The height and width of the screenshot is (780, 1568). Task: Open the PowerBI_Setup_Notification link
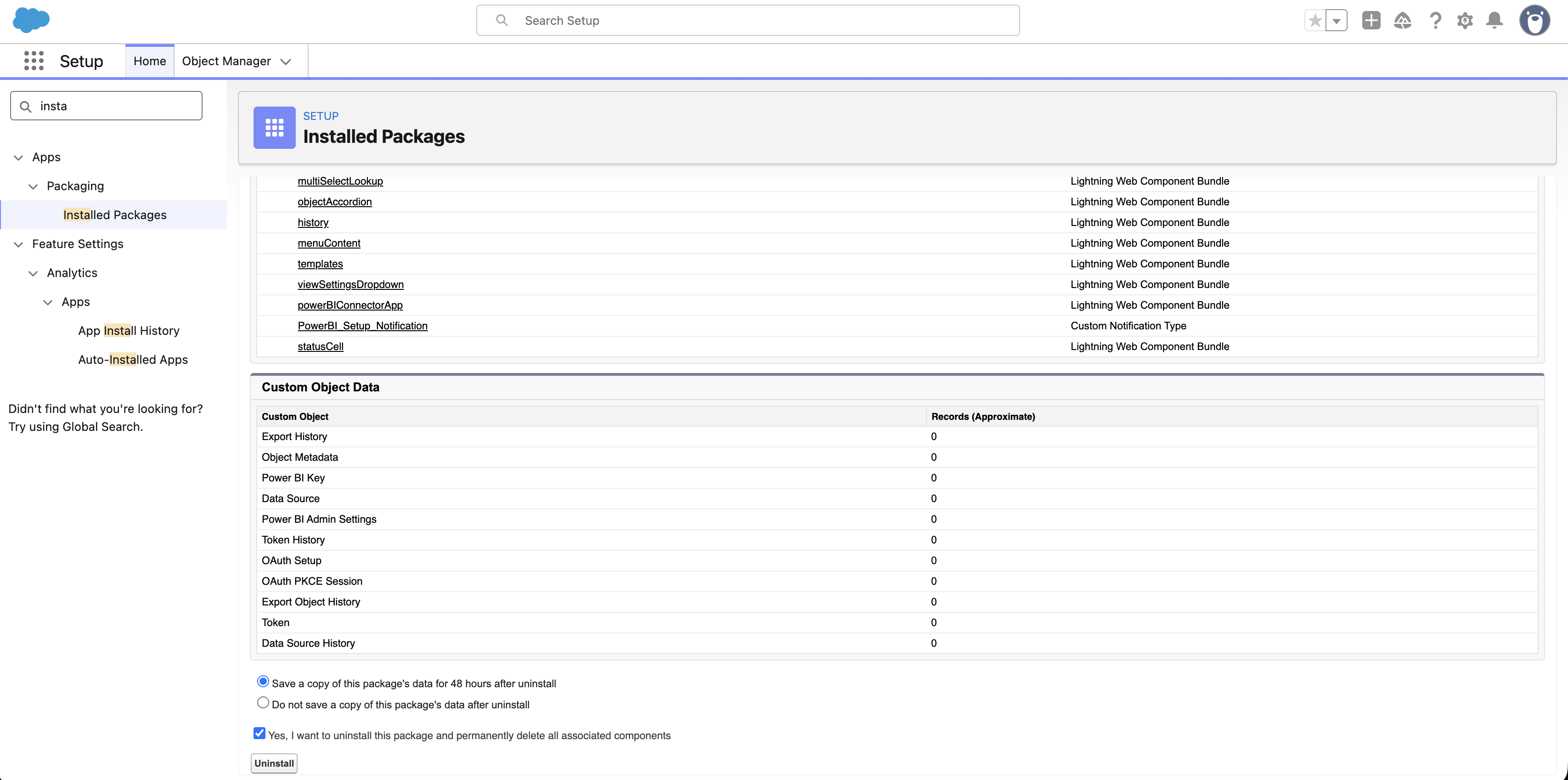(363, 326)
